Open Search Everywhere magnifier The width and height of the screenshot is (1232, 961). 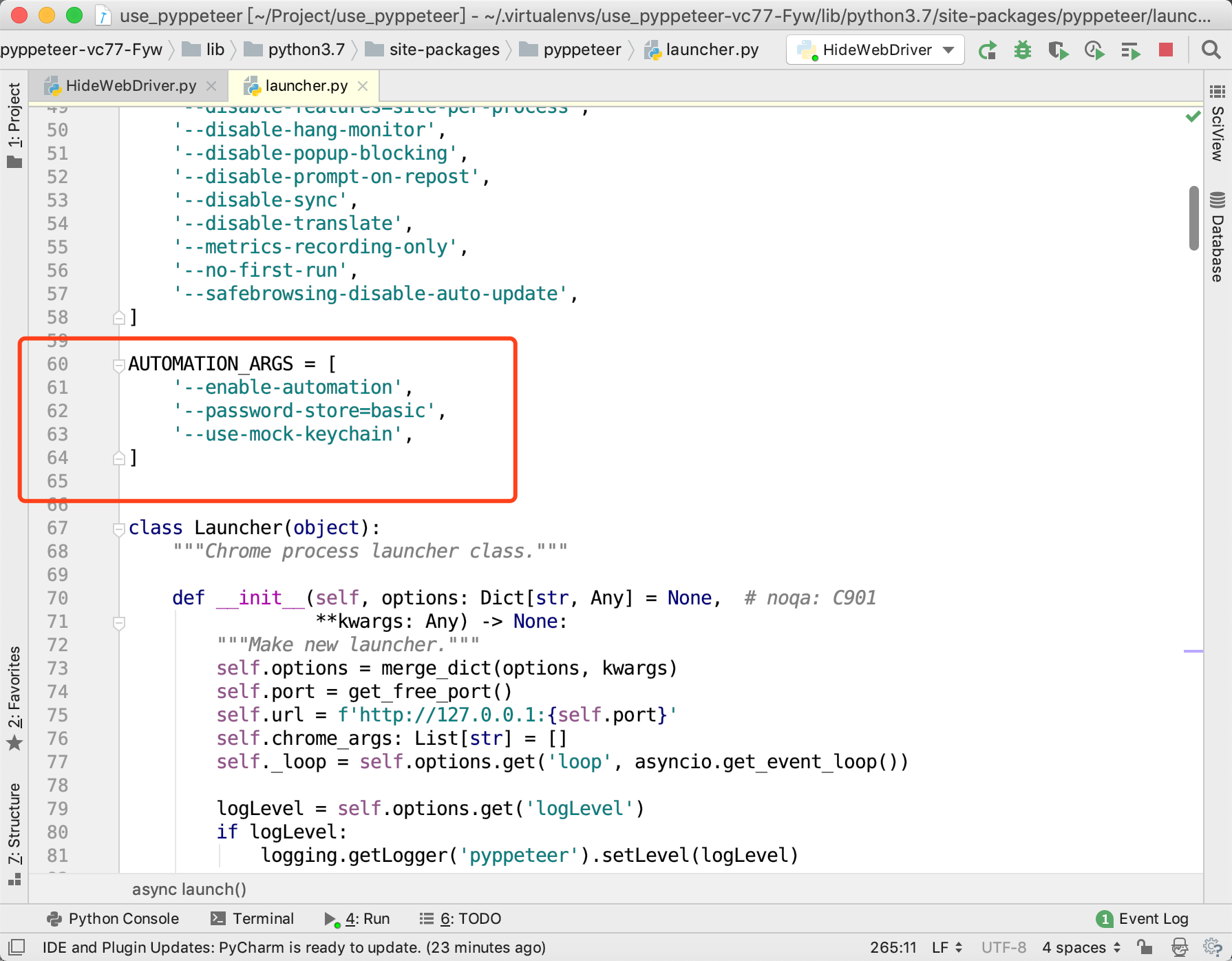coord(1211,50)
